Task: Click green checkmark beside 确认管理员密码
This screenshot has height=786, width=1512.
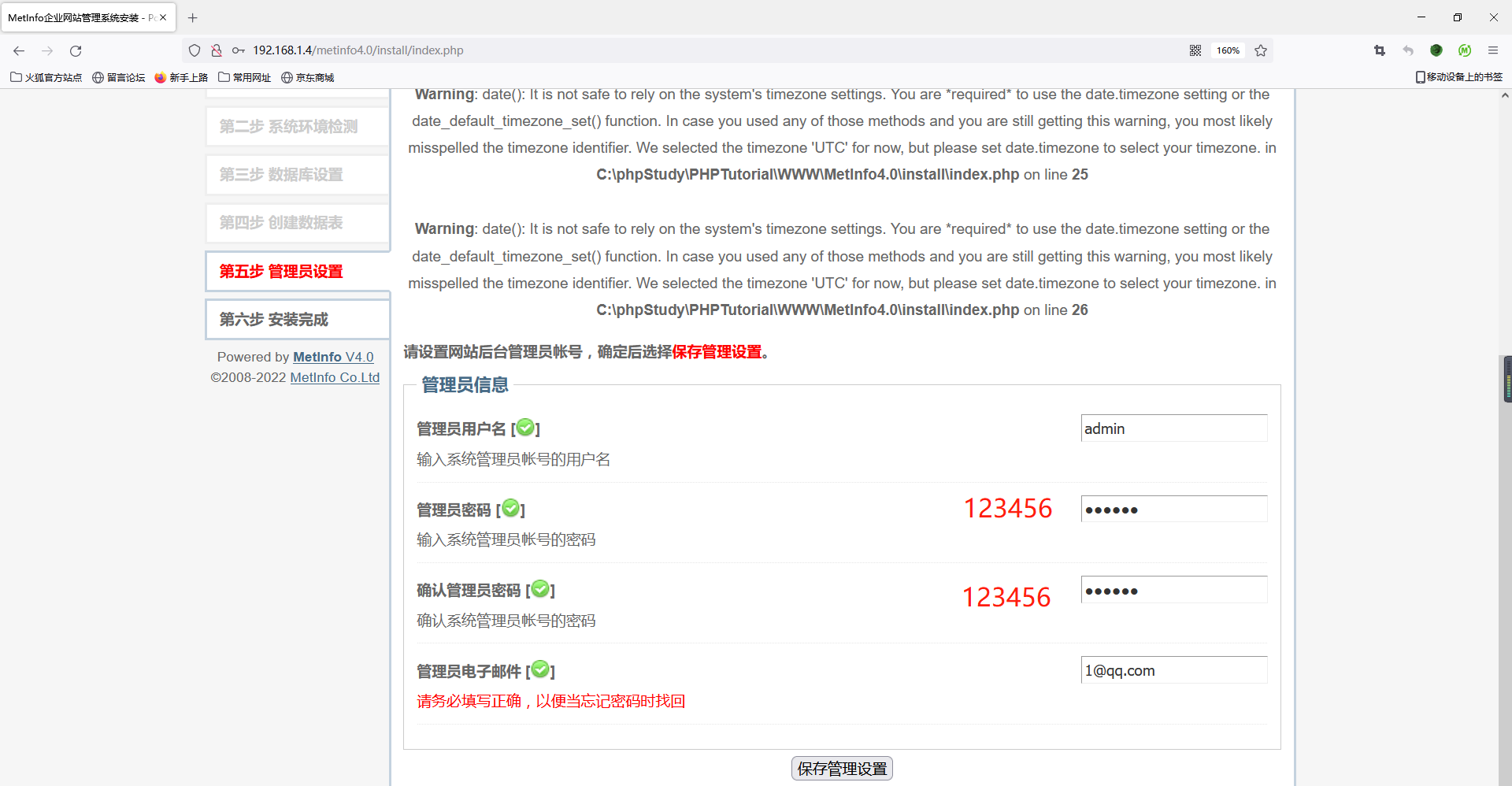Action: click(x=540, y=588)
